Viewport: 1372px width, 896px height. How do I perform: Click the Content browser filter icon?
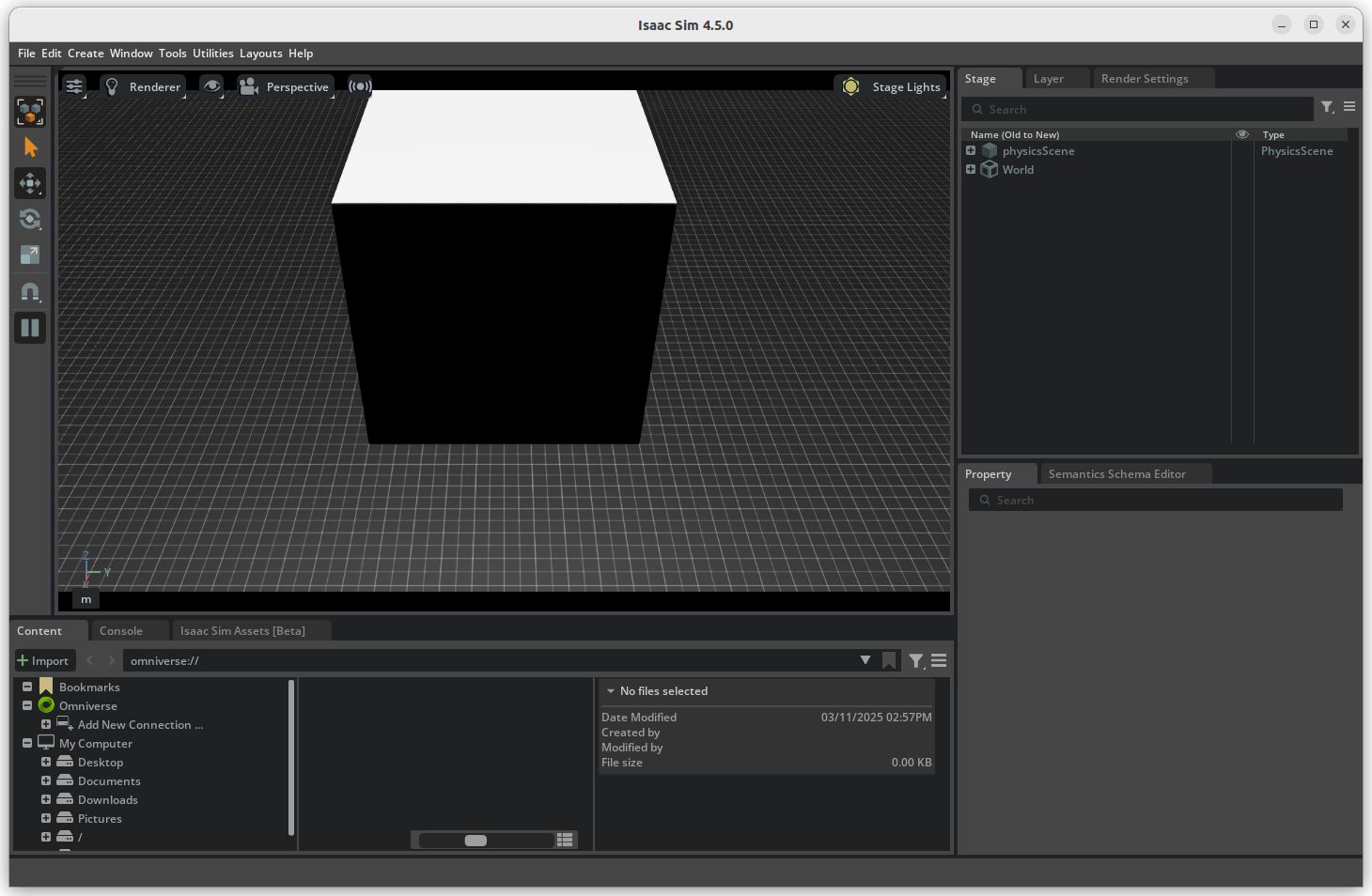coord(916,661)
